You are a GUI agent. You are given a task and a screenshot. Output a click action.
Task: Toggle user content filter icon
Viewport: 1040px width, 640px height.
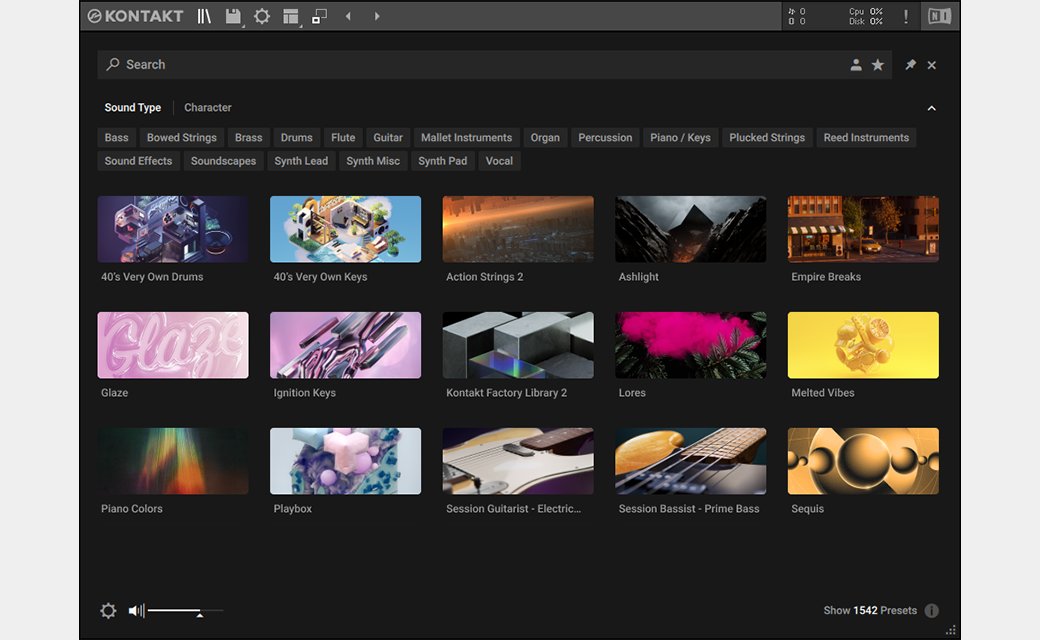(856, 65)
